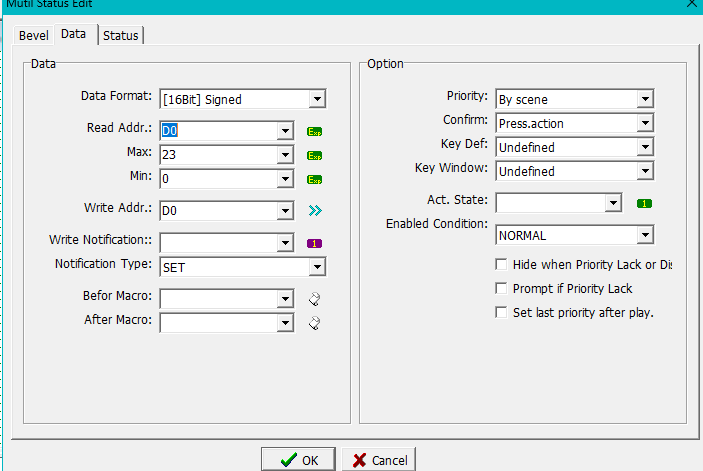The height and width of the screenshot is (471, 703).
Task: Expand the Priority dropdown list
Action: pyautogui.click(x=644, y=99)
